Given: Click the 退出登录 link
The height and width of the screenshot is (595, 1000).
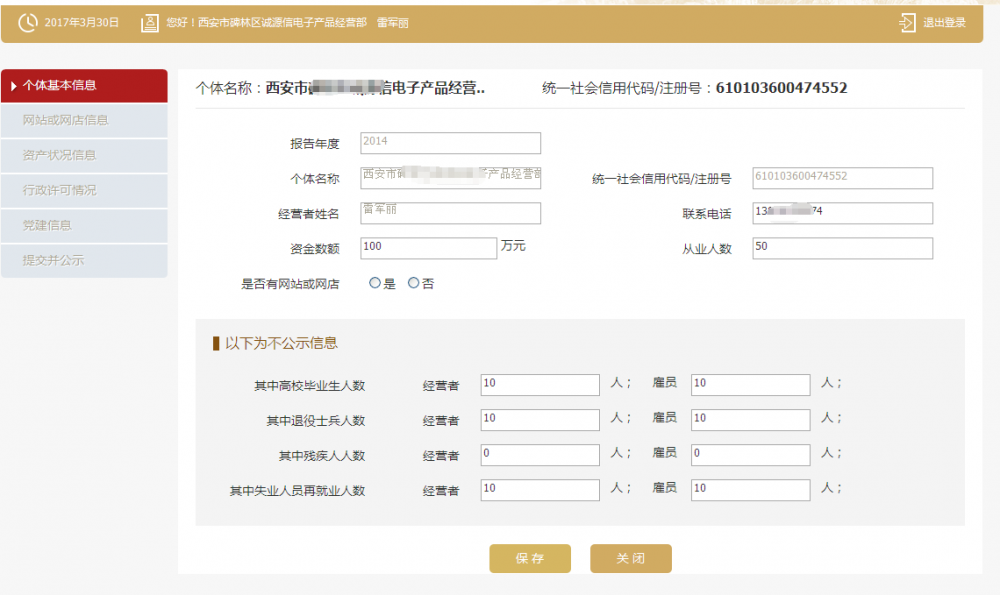Looking at the screenshot, I should tap(944, 23).
